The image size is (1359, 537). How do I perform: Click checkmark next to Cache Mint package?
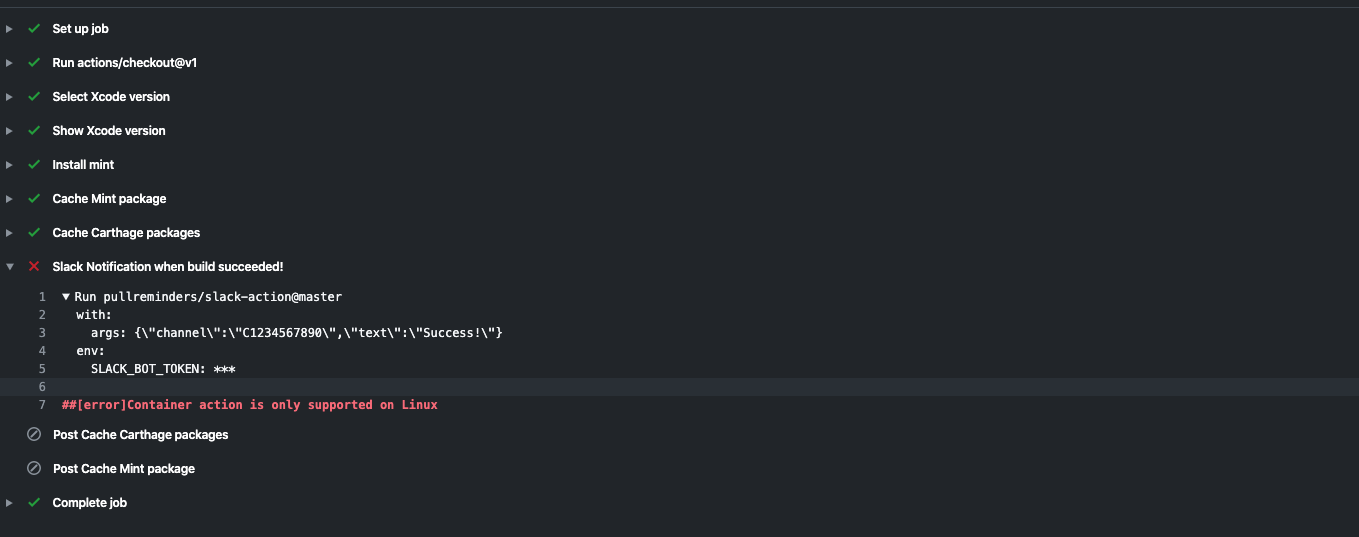(x=34, y=199)
